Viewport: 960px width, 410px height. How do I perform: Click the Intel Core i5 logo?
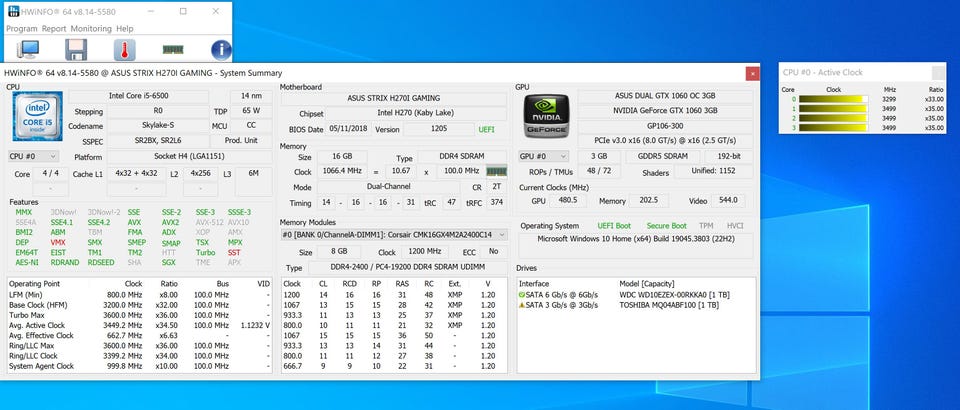(x=37, y=116)
